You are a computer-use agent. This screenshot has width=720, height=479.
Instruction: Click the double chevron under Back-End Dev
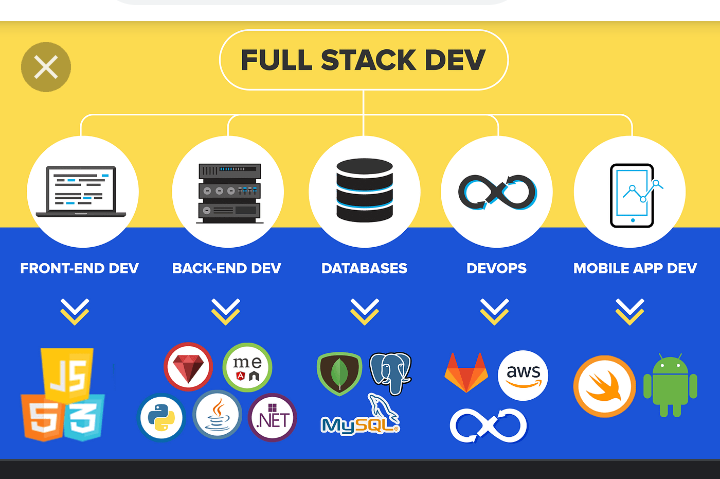click(x=225, y=312)
